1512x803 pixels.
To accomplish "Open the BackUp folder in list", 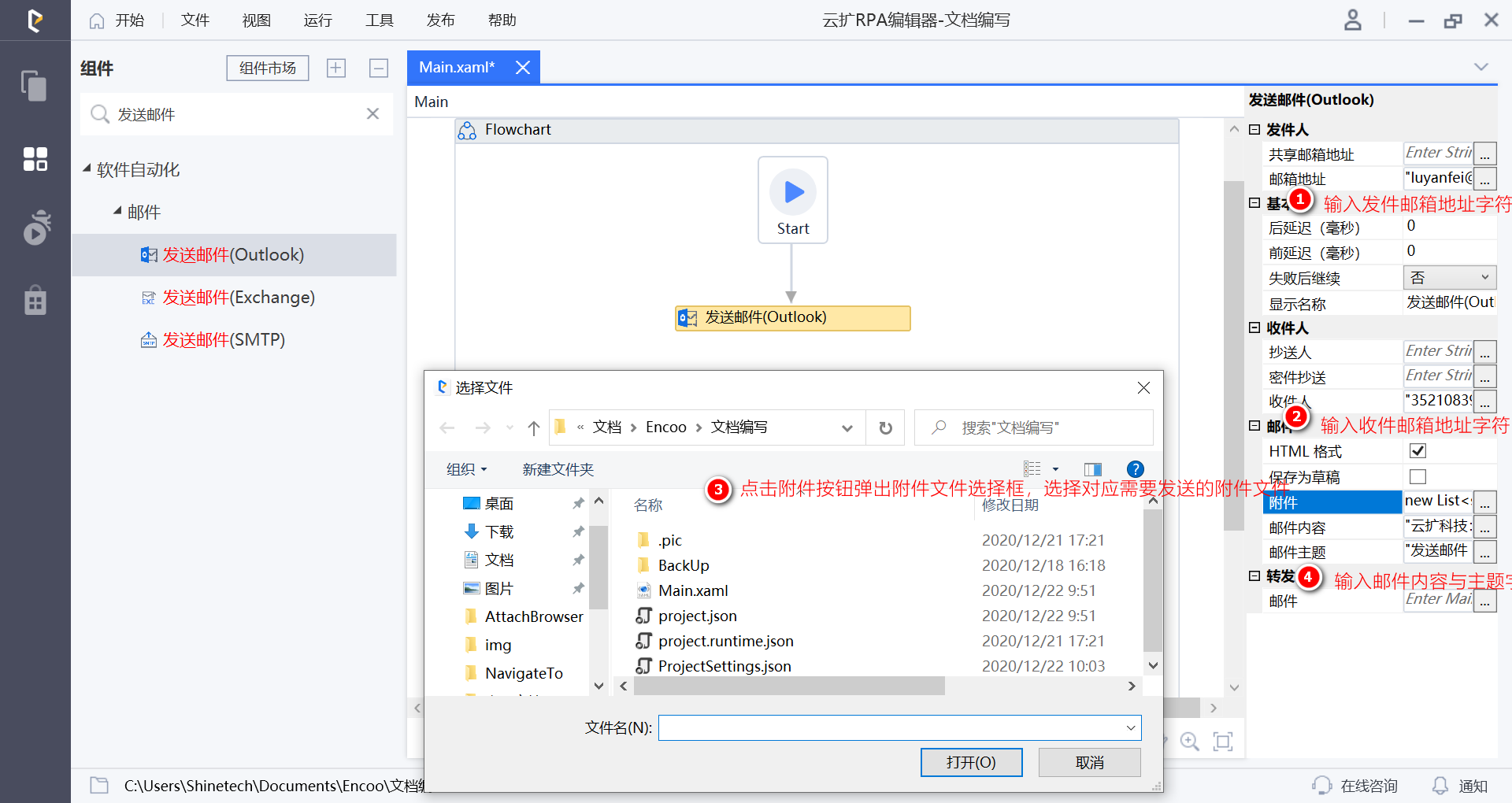I will [x=683, y=565].
